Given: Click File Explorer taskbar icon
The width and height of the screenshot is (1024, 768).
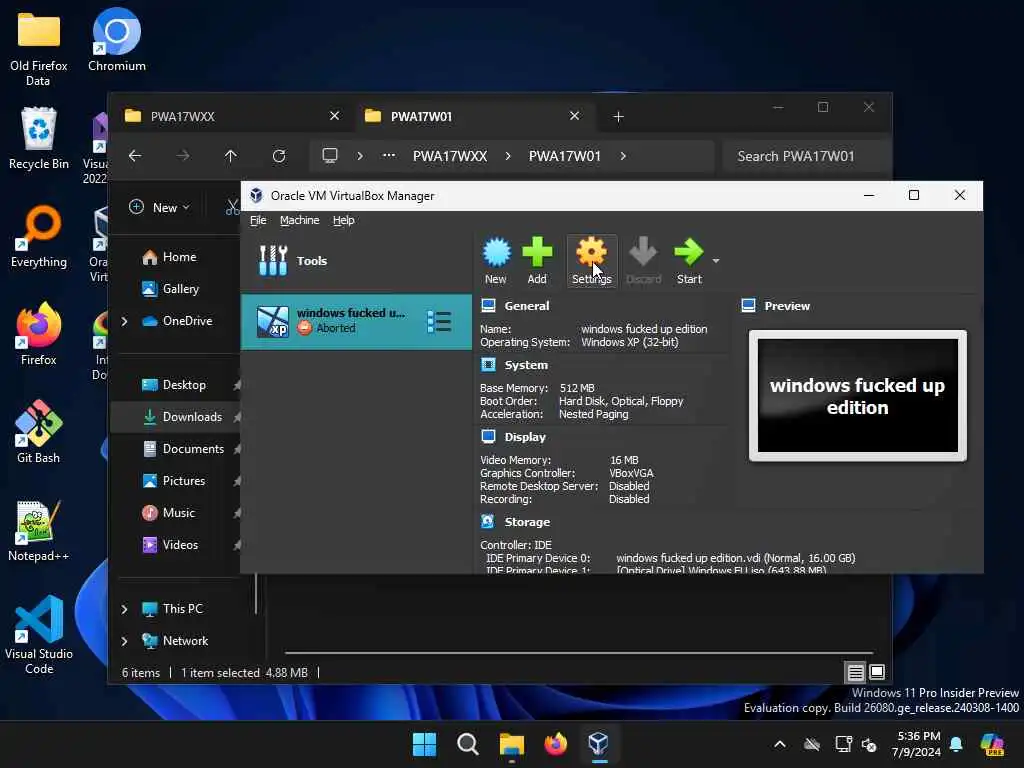Looking at the screenshot, I should click(x=511, y=744).
